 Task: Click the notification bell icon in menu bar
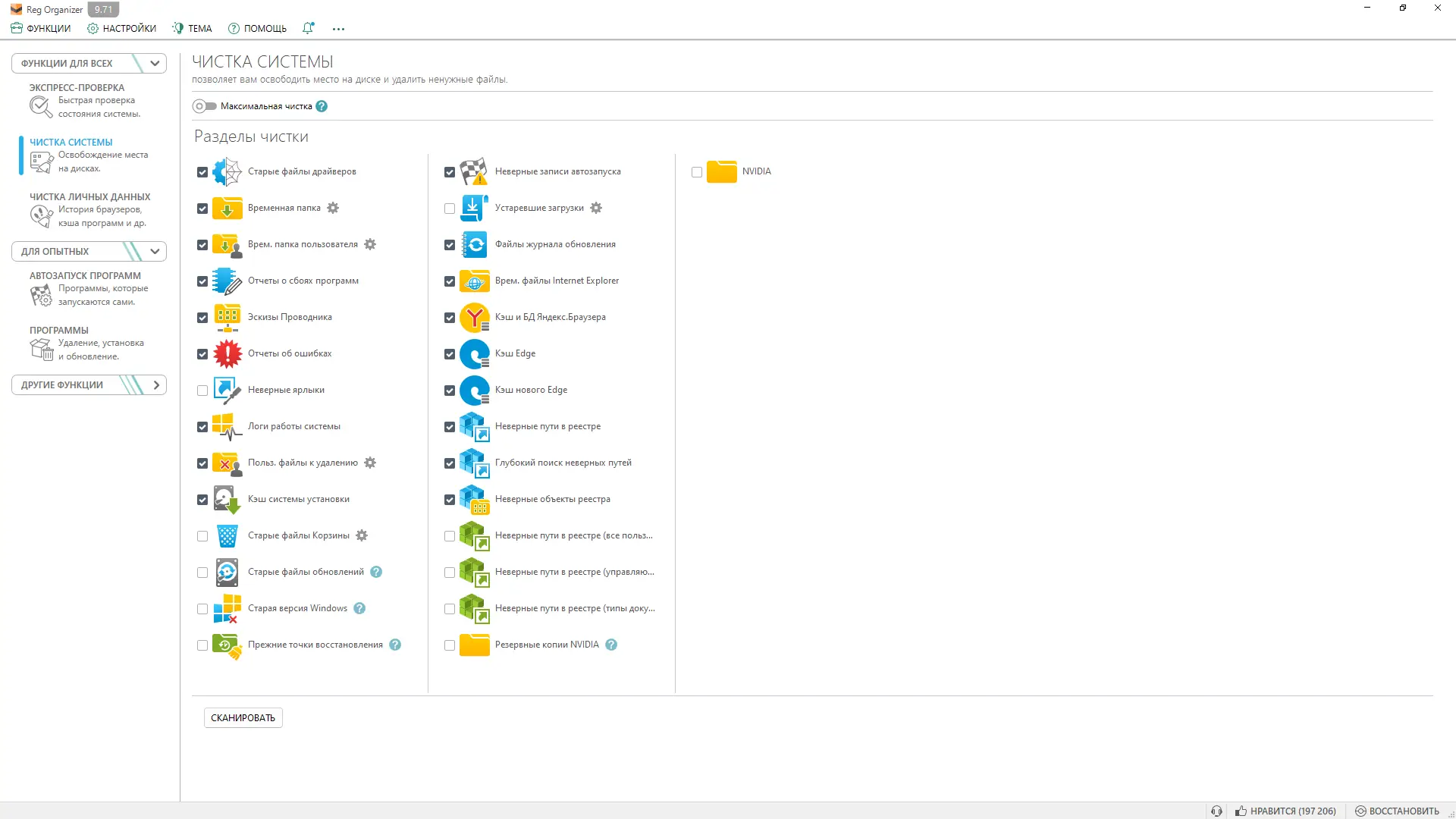click(308, 28)
